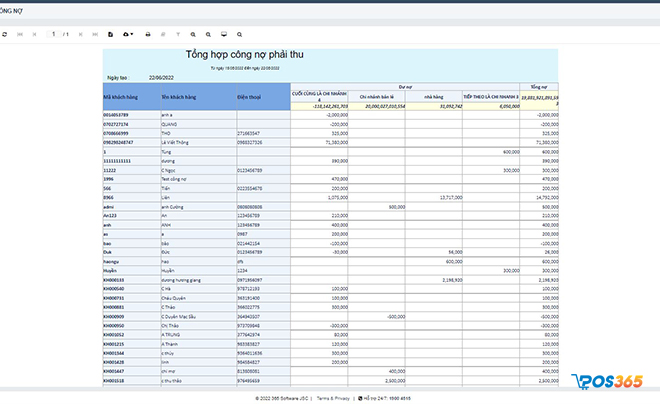Select customer code An123
The height and width of the screenshot is (404, 660).
pyautogui.click(x=110, y=215)
